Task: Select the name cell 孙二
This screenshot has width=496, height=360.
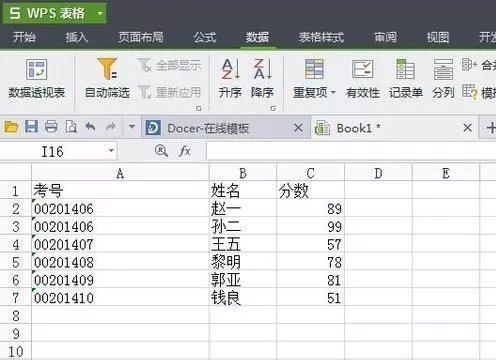Action: 243,227
